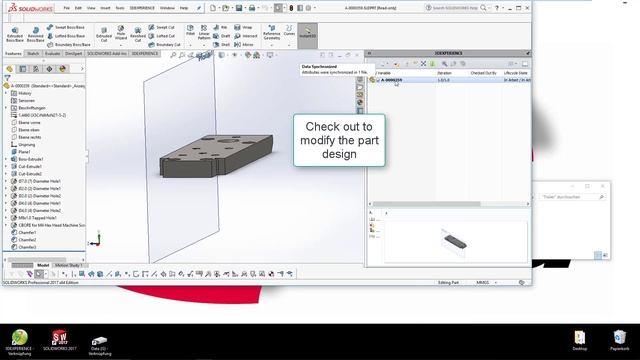Click the Save icon in top toolbar
This screenshot has height=360, width=640.
coord(239,8)
